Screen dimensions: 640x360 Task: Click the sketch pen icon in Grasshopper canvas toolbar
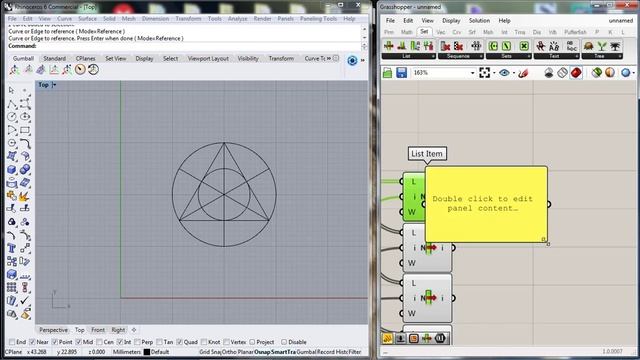click(x=523, y=73)
